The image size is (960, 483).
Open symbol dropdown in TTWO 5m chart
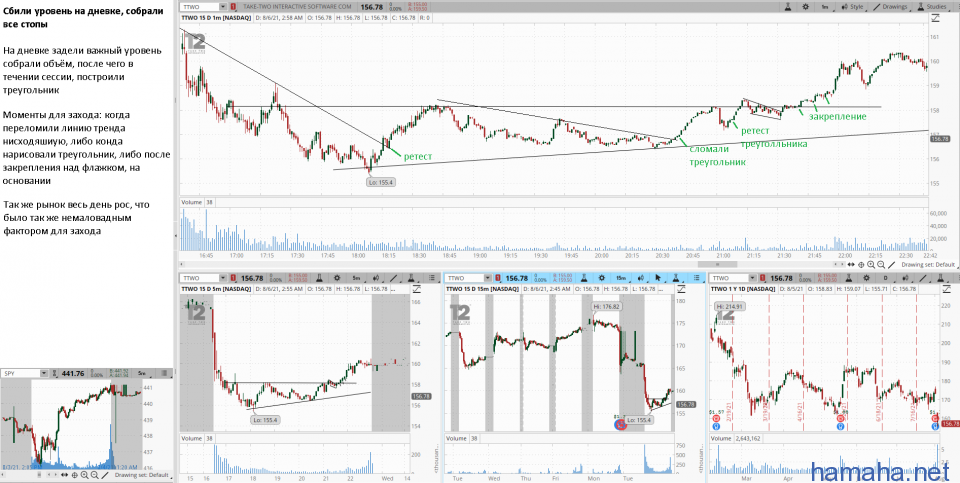coord(222,279)
